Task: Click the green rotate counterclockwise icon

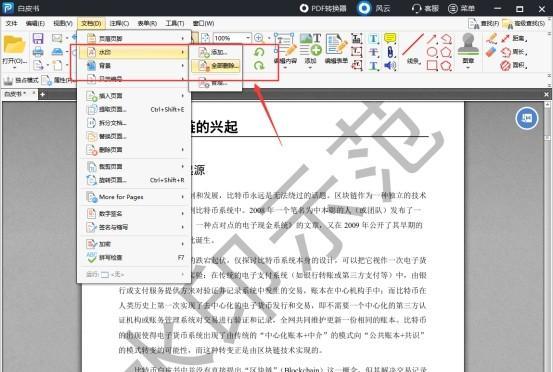Action: 259,52
